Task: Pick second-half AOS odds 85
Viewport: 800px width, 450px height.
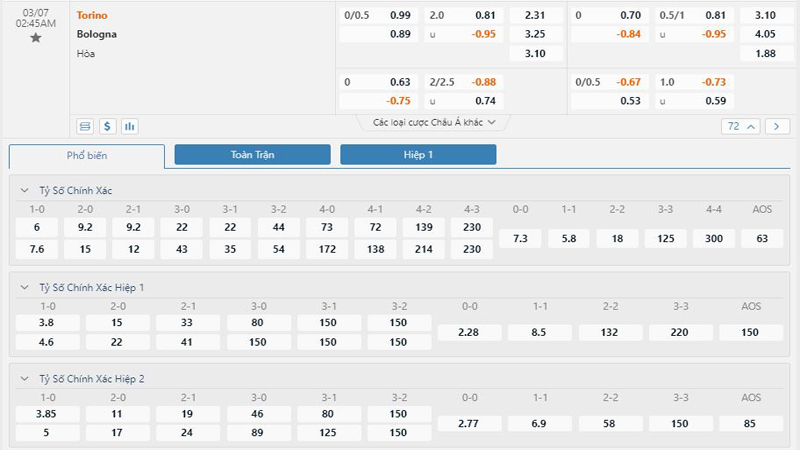Action: click(x=751, y=423)
